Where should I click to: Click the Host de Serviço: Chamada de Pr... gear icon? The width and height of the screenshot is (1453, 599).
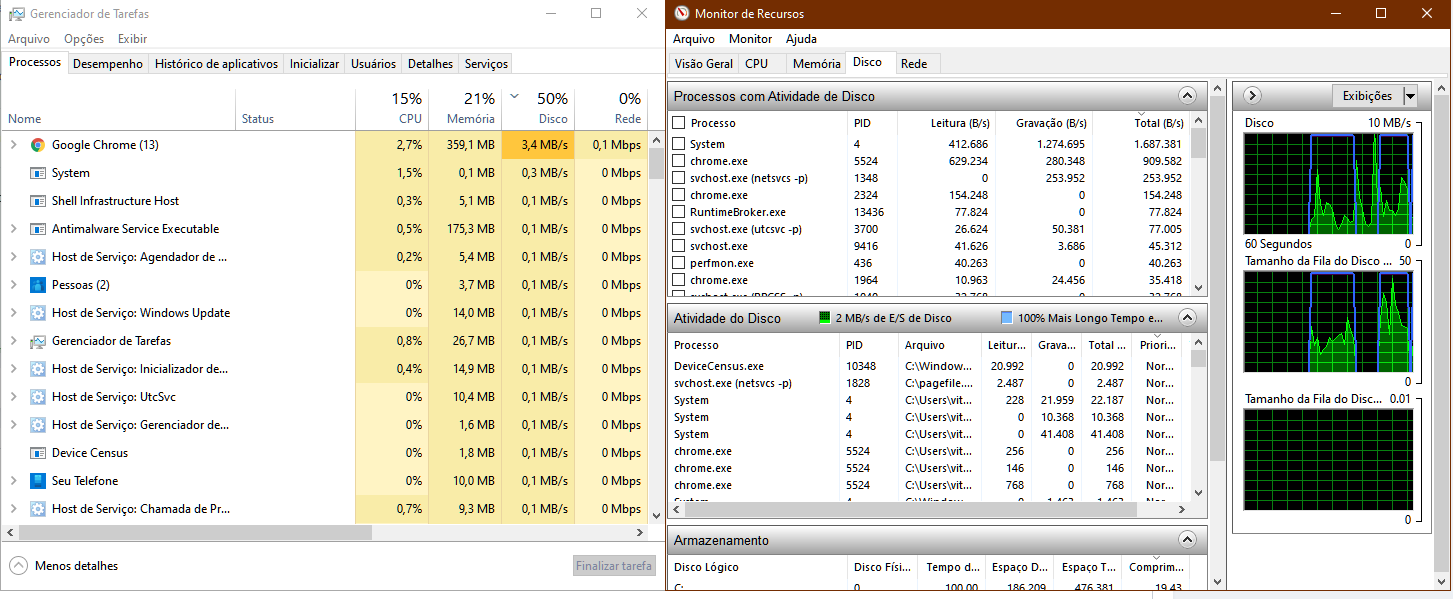click(38, 509)
